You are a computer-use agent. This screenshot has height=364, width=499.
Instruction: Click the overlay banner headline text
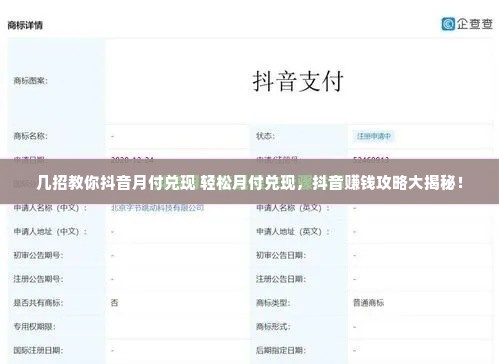click(x=250, y=182)
